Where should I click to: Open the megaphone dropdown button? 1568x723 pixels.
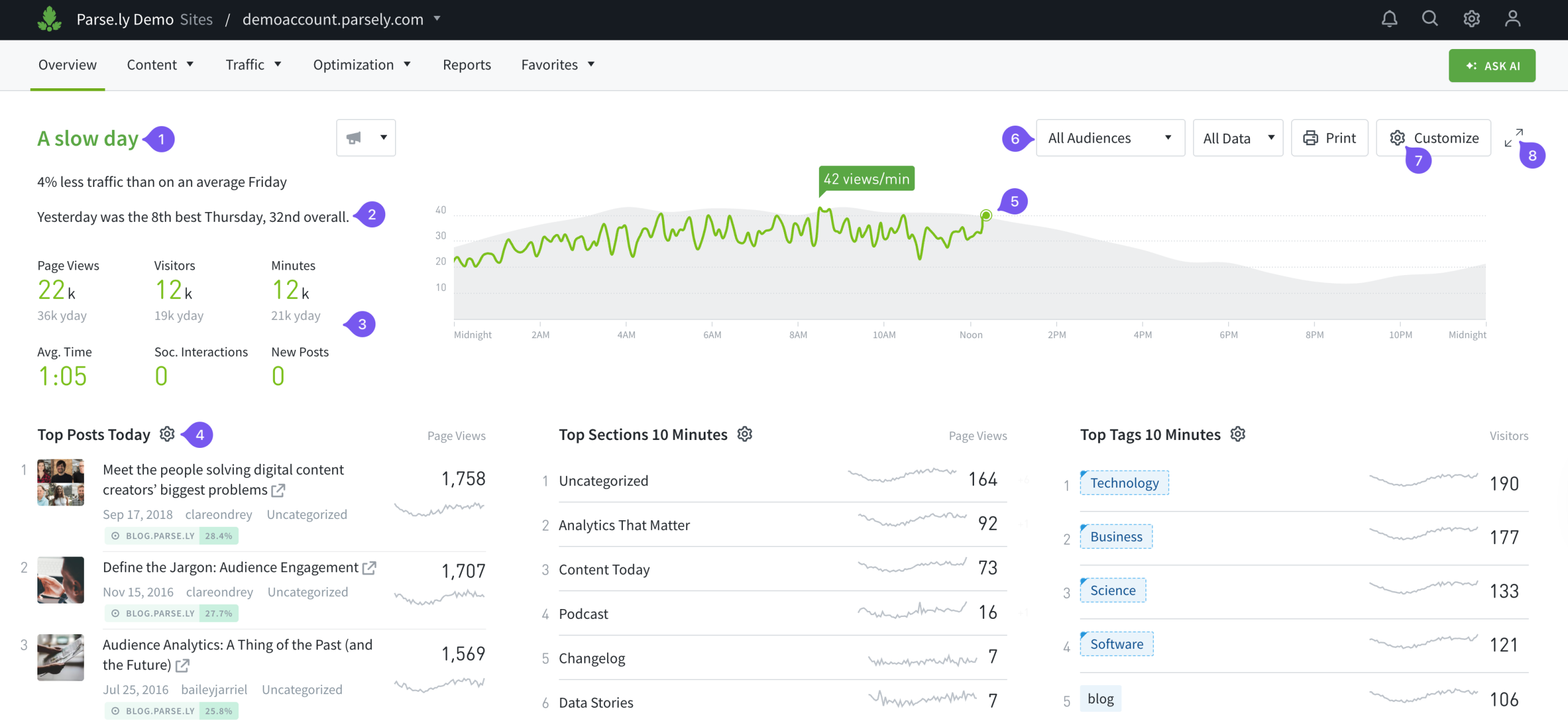pyautogui.click(x=366, y=138)
